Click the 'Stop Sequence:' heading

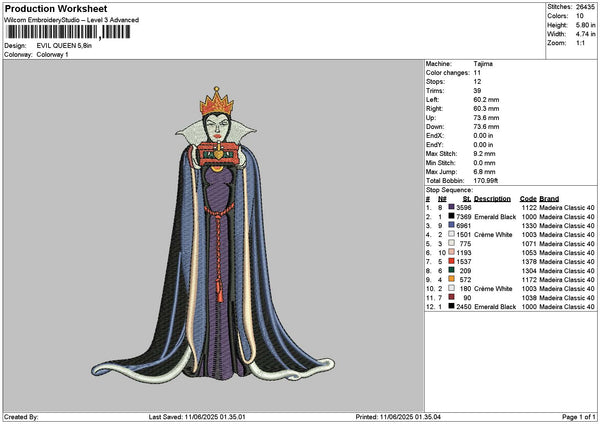(449, 190)
